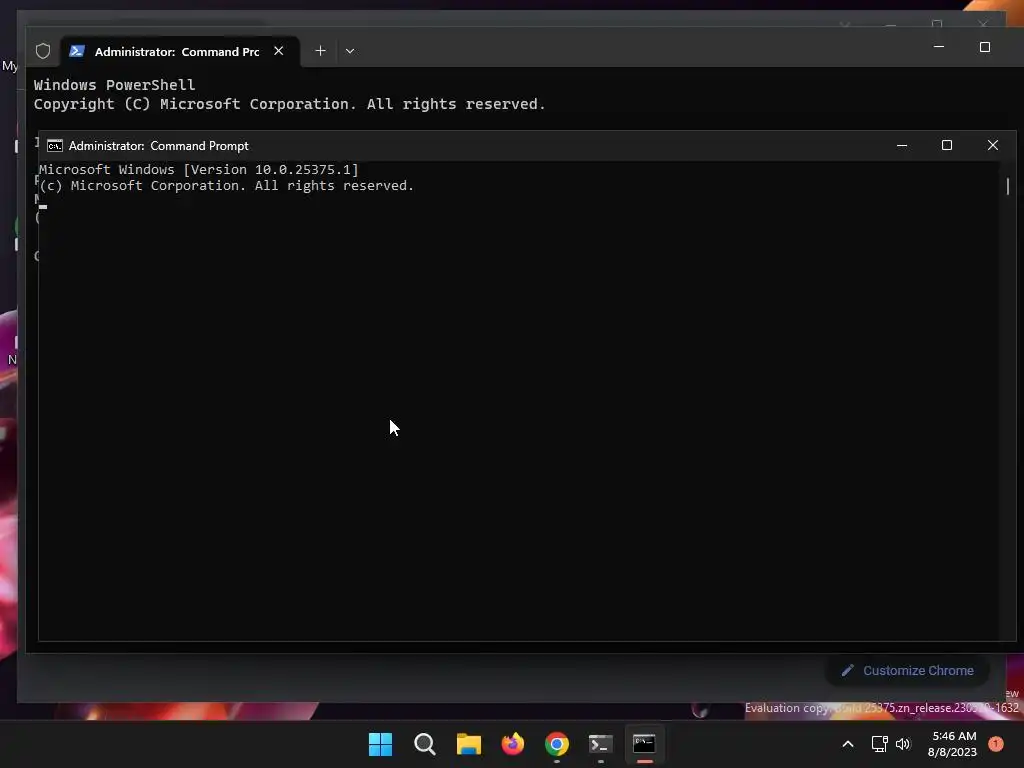The height and width of the screenshot is (768, 1024).
Task: Switch to Google Chrome in the taskbar
Action: [x=557, y=744]
